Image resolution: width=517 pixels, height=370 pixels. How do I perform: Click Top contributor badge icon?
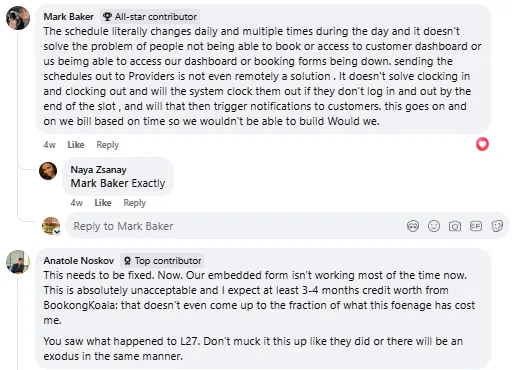click(x=127, y=261)
